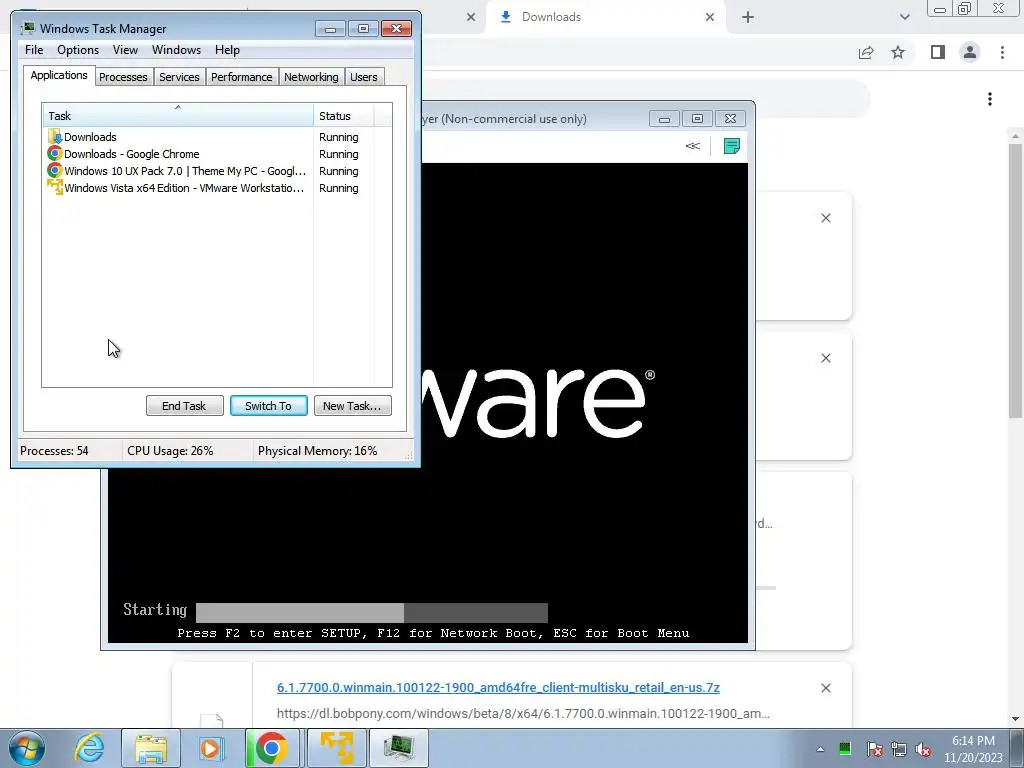Screen dimensions: 1024x768
Task: Click the Windows Start button
Action: pyautogui.click(x=27, y=748)
